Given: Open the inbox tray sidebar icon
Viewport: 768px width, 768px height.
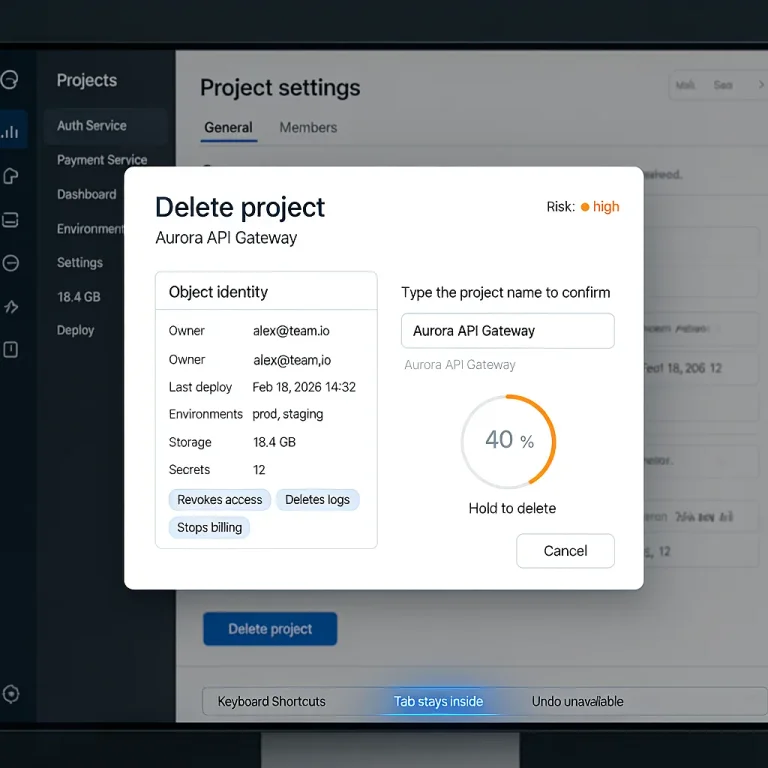Looking at the screenshot, I should [10, 220].
